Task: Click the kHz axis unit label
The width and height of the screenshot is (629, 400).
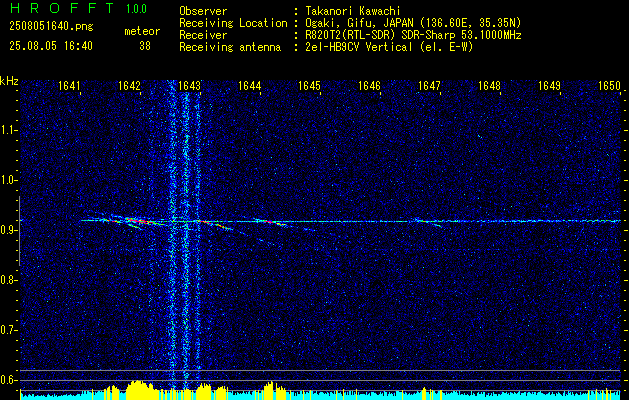Action: pyautogui.click(x=9, y=81)
